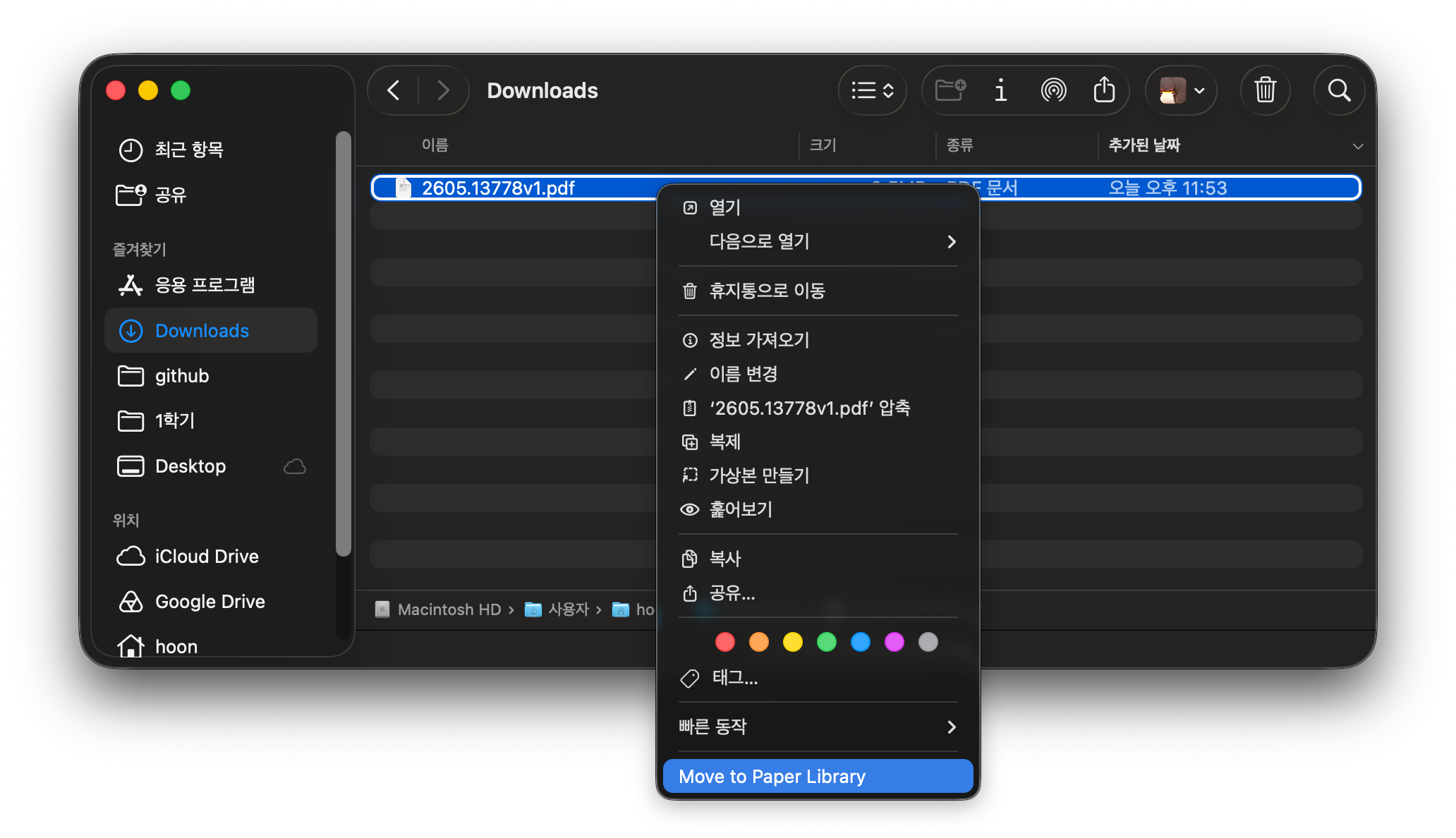
Task: Choose 열기 from the context menu
Action: [818, 207]
